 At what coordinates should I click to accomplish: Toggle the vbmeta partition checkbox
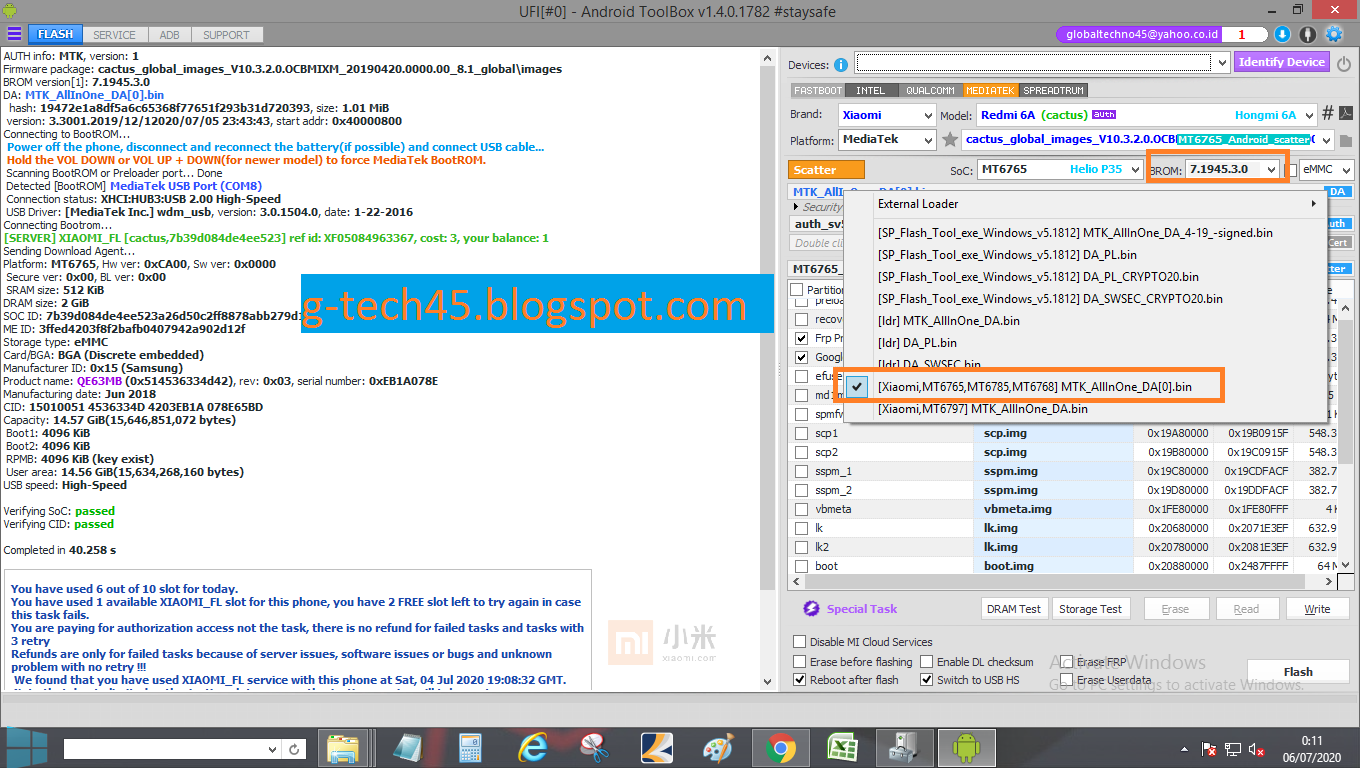(801, 509)
